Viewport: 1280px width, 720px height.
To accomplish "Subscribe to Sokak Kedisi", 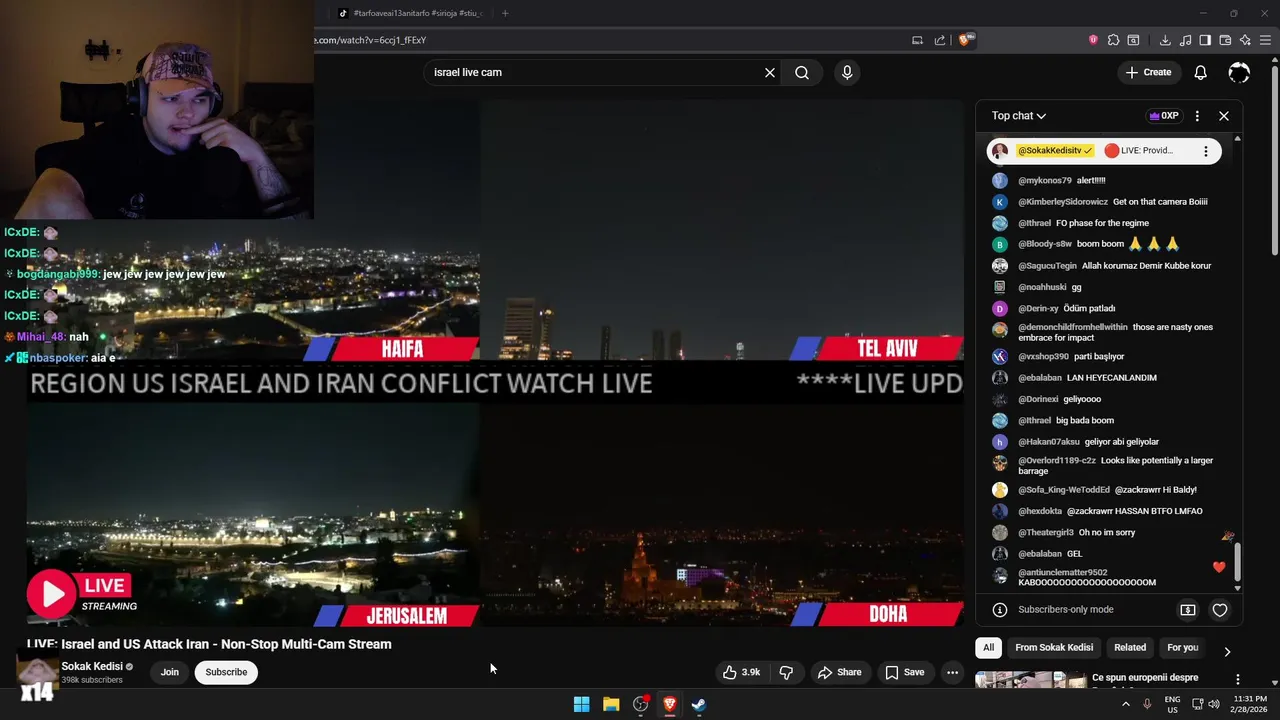I will coord(226,672).
